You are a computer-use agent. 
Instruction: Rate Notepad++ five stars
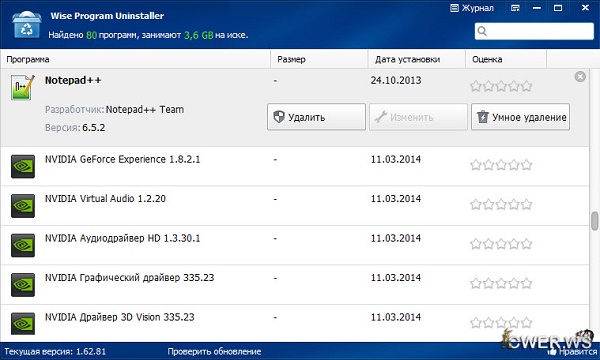pos(527,86)
